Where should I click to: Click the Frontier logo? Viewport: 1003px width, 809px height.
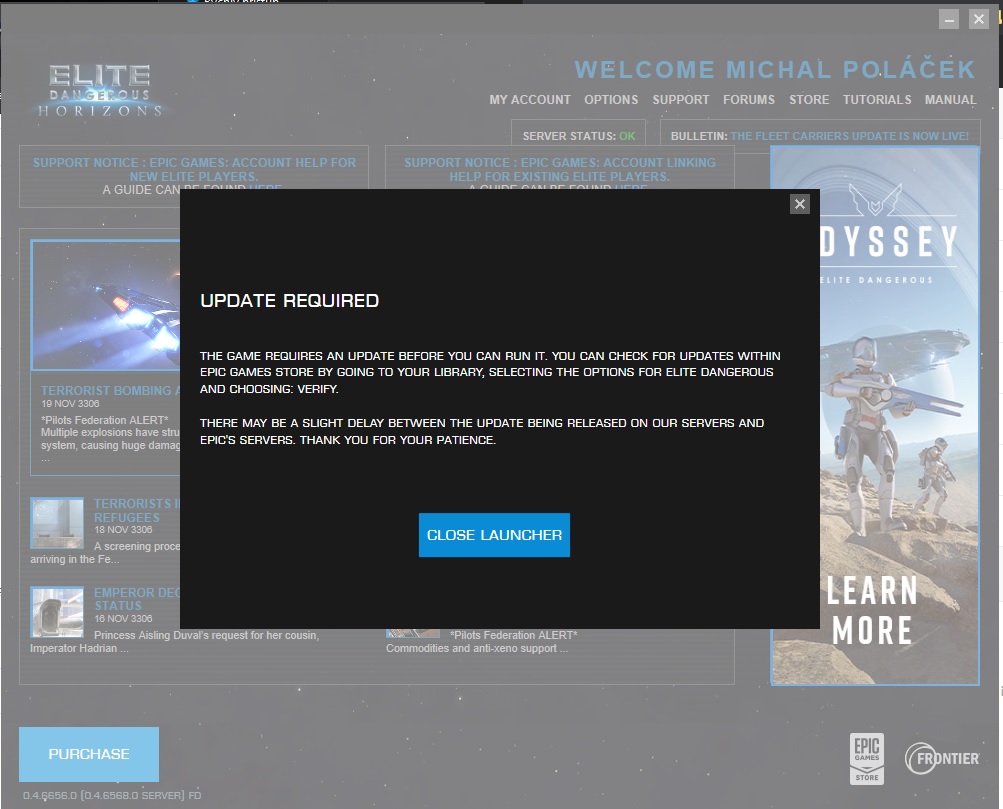pos(942,758)
